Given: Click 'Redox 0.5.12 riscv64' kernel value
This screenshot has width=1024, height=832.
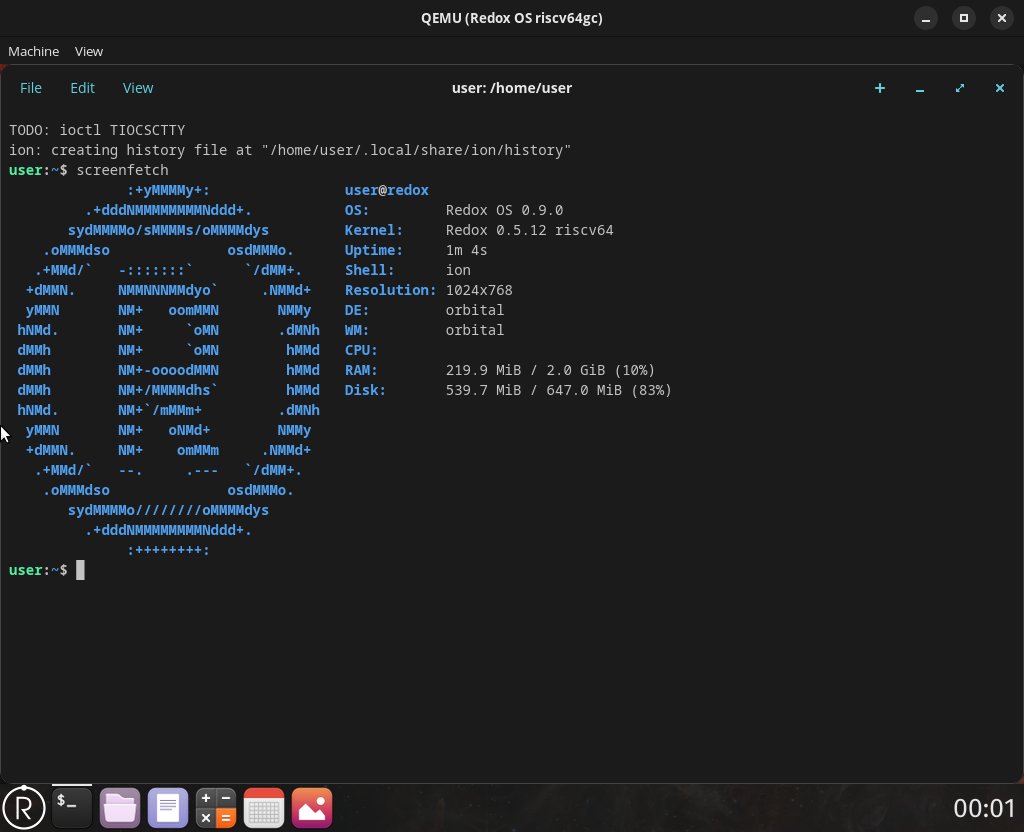Looking at the screenshot, I should 529,230.
